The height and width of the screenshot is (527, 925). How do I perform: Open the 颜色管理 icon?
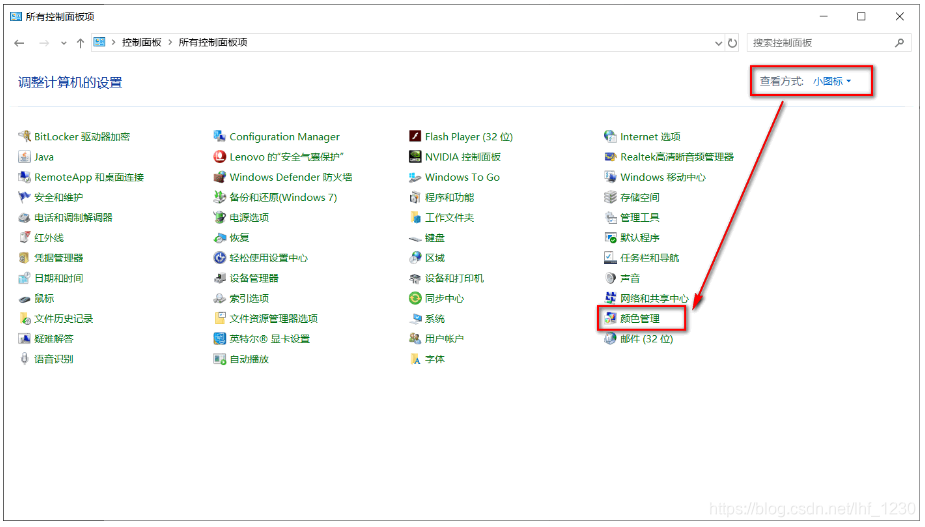[x=610, y=319]
